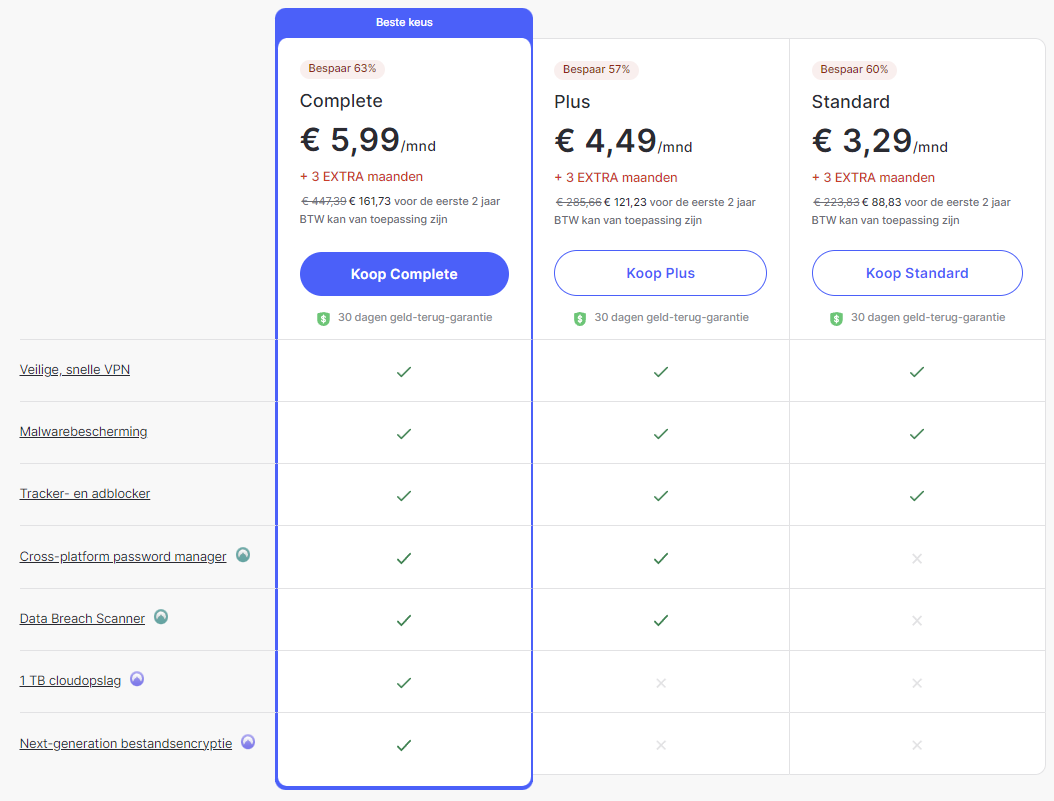
Task: Click the Beste keus banner
Action: pyautogui.click(x=403, y=22)
